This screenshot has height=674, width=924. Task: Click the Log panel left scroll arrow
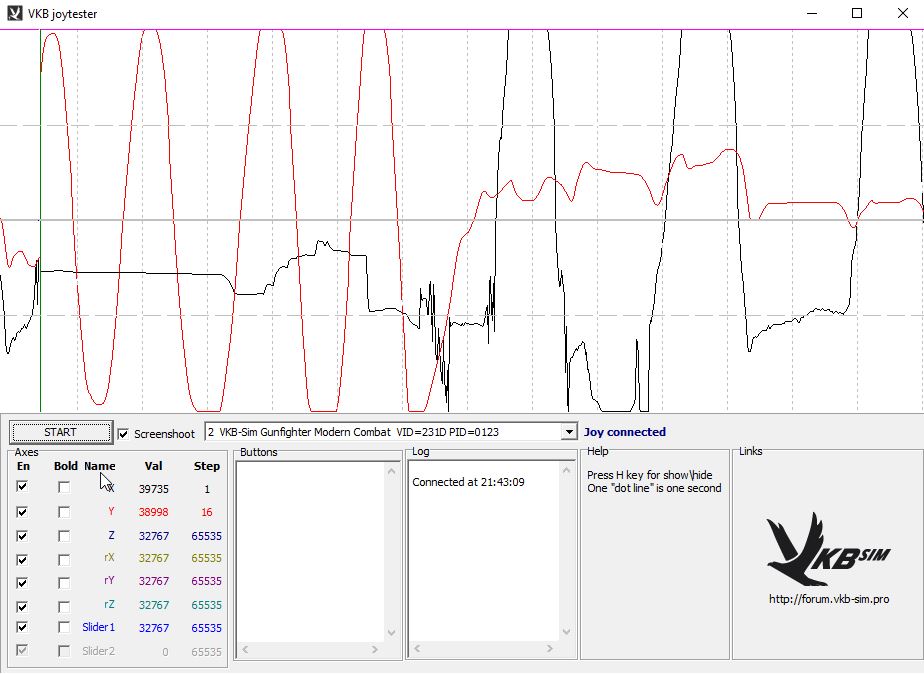click(x=417, y=650)
